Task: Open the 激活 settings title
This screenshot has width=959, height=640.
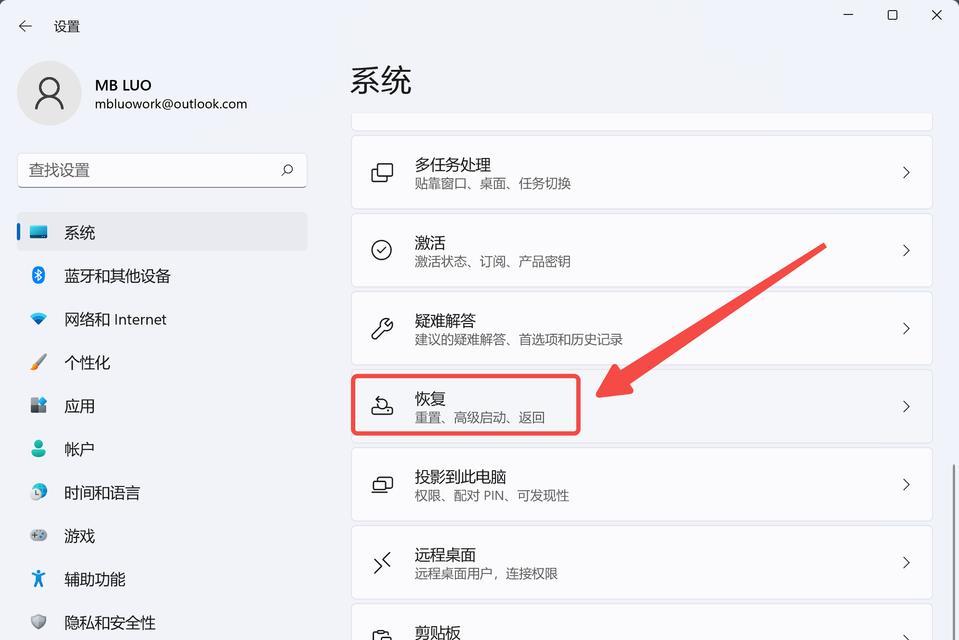Action: [x=430, y=242]
